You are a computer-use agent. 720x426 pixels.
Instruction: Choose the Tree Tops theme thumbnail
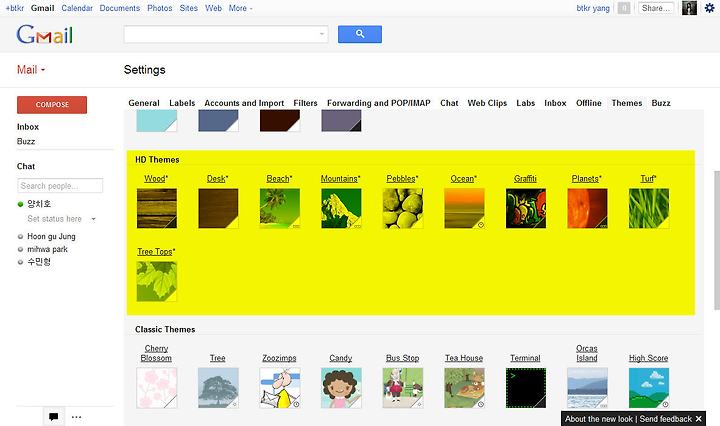[157, 281]
